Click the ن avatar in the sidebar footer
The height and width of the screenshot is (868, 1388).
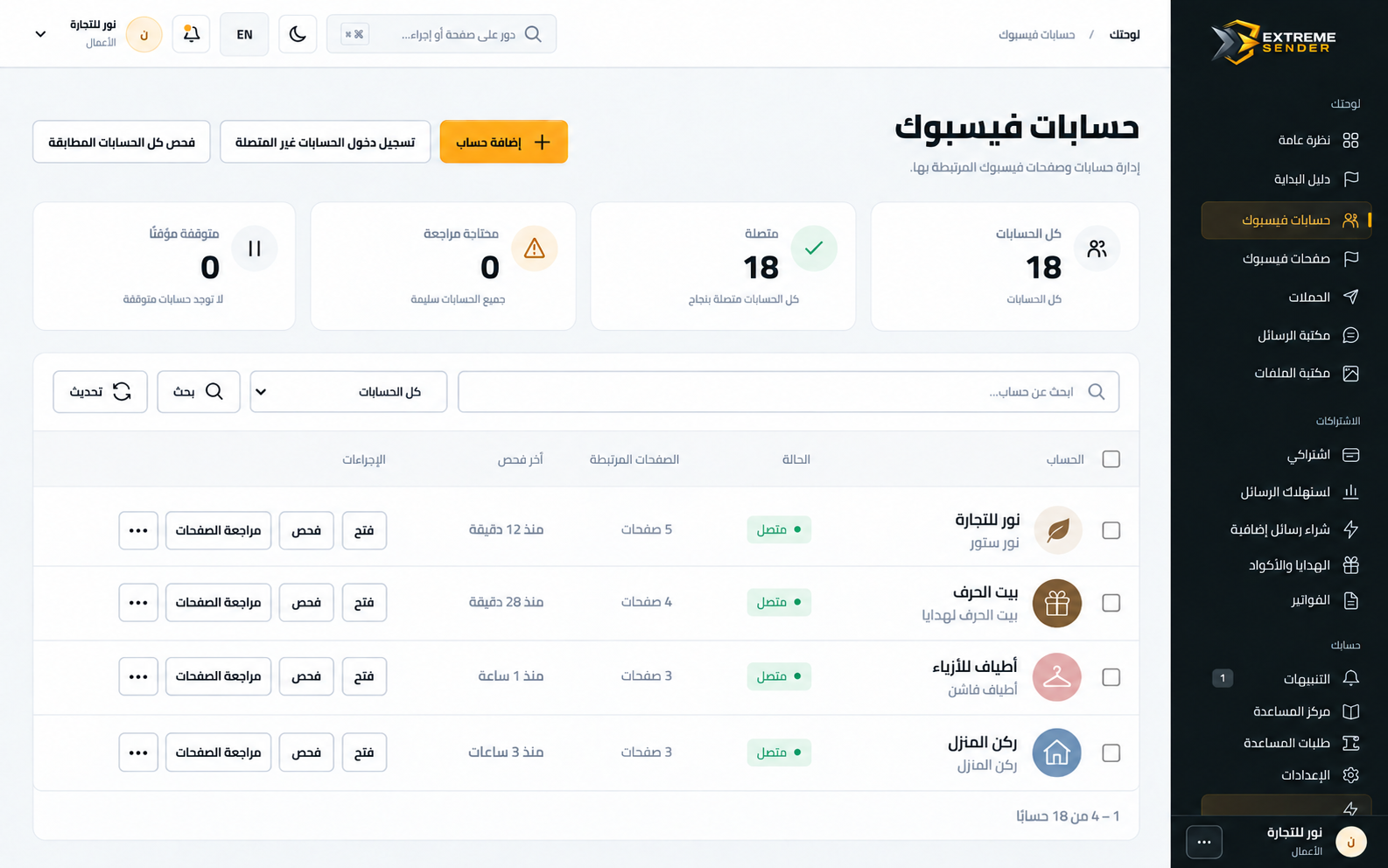click(x=1351, y=842)
